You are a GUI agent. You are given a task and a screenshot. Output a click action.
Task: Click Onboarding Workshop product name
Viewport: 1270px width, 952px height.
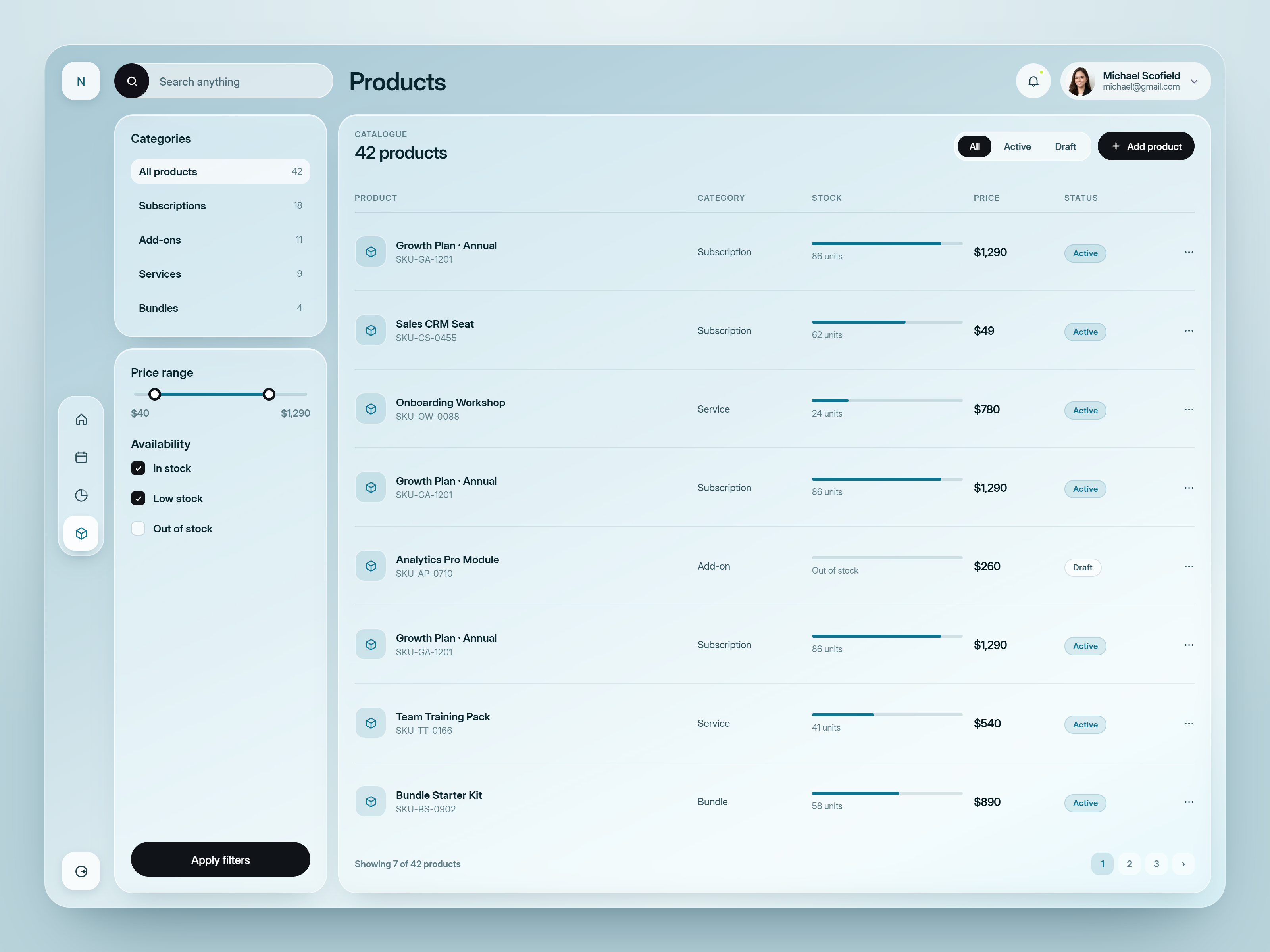pyautogui.click(x=451, y=402)
